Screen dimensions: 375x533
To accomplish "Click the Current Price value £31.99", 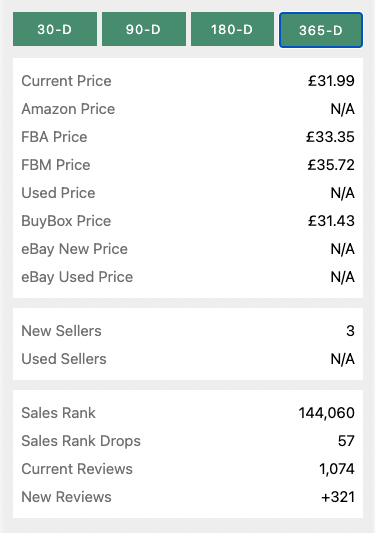I will 331,81.
